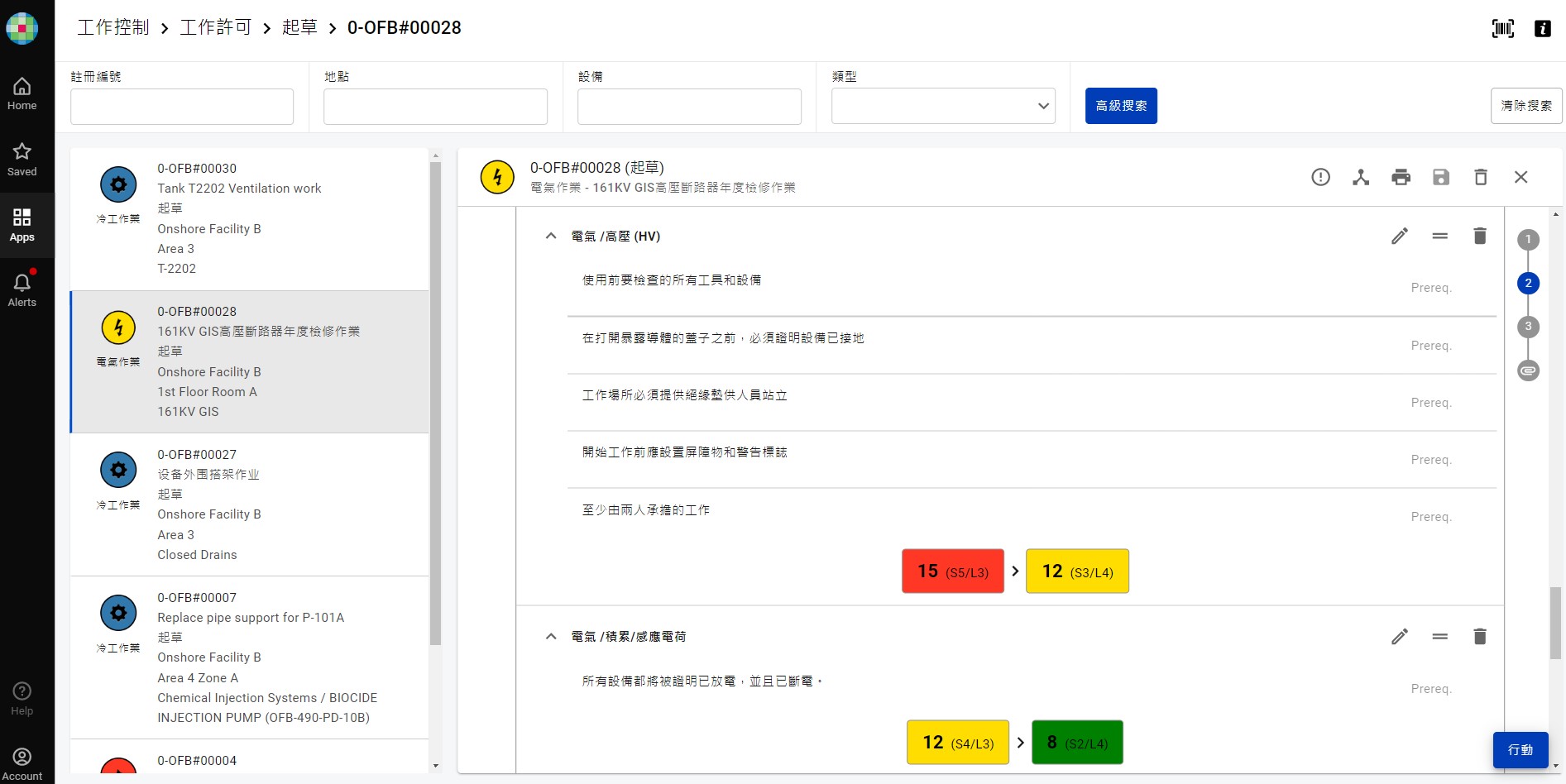Click the 高級搜索 button

tap(1121, 106)
